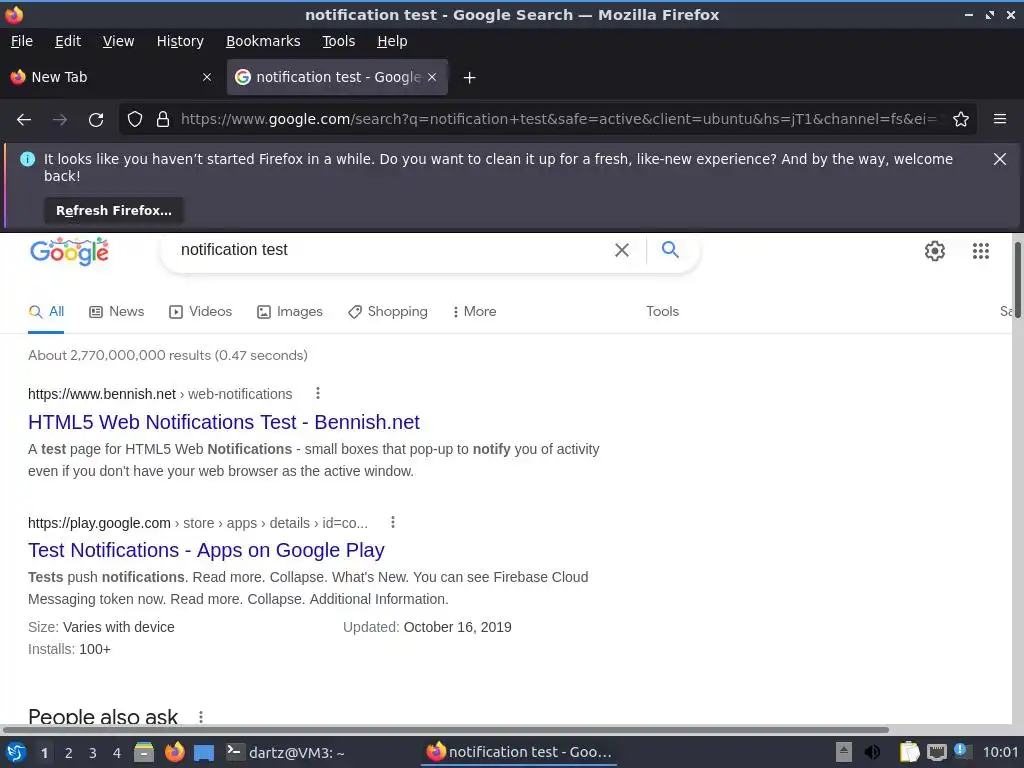Switch to News results
The height and width of the screenshot is (768, 1024).
[116, 312]
